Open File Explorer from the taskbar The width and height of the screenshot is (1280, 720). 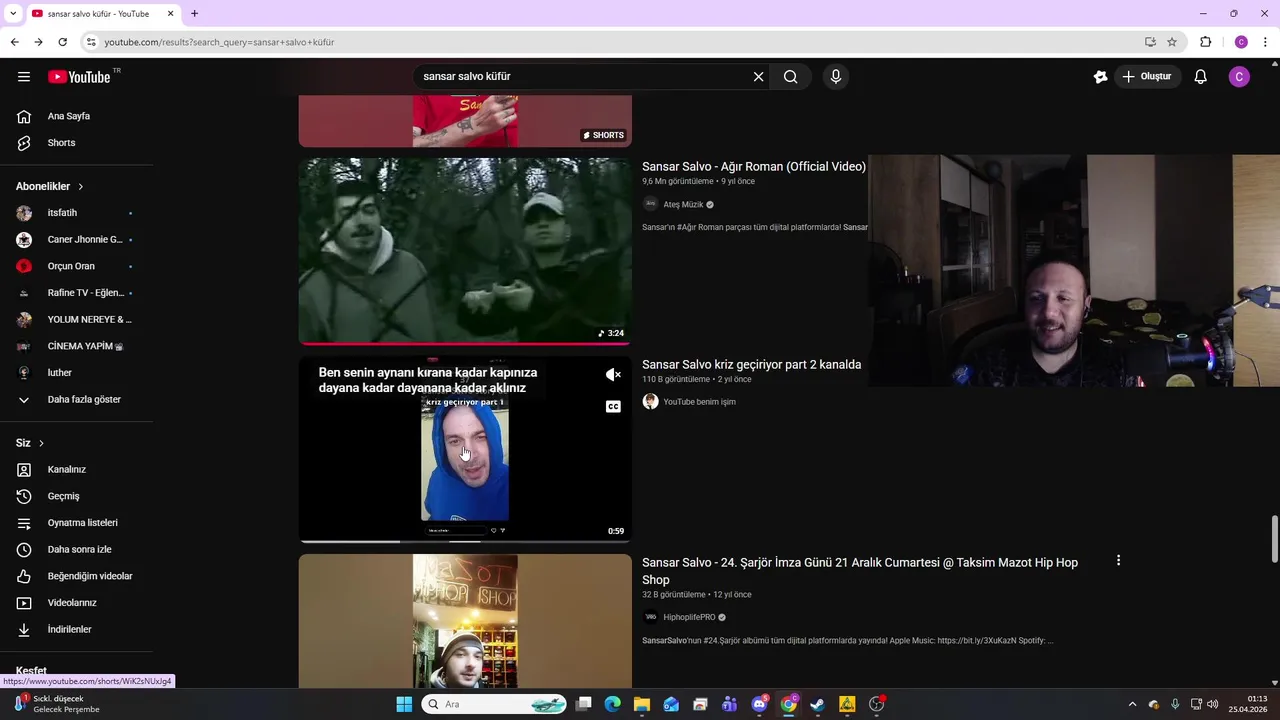[642, 704]
